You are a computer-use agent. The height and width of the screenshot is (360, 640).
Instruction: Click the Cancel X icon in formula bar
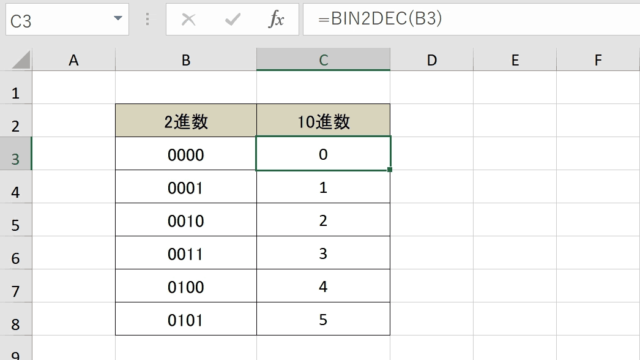188,19
